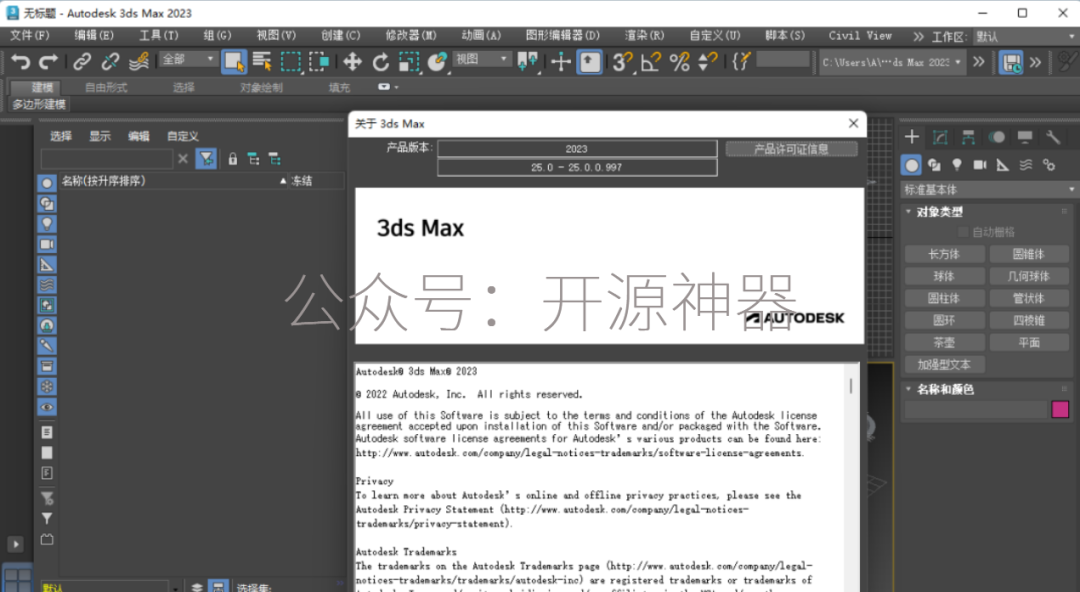Image resolution: width=1080 pixels, height=592 pixels.
Task: Open the Select by Name list
Action: pyautogui.click(x=262, y=62)
